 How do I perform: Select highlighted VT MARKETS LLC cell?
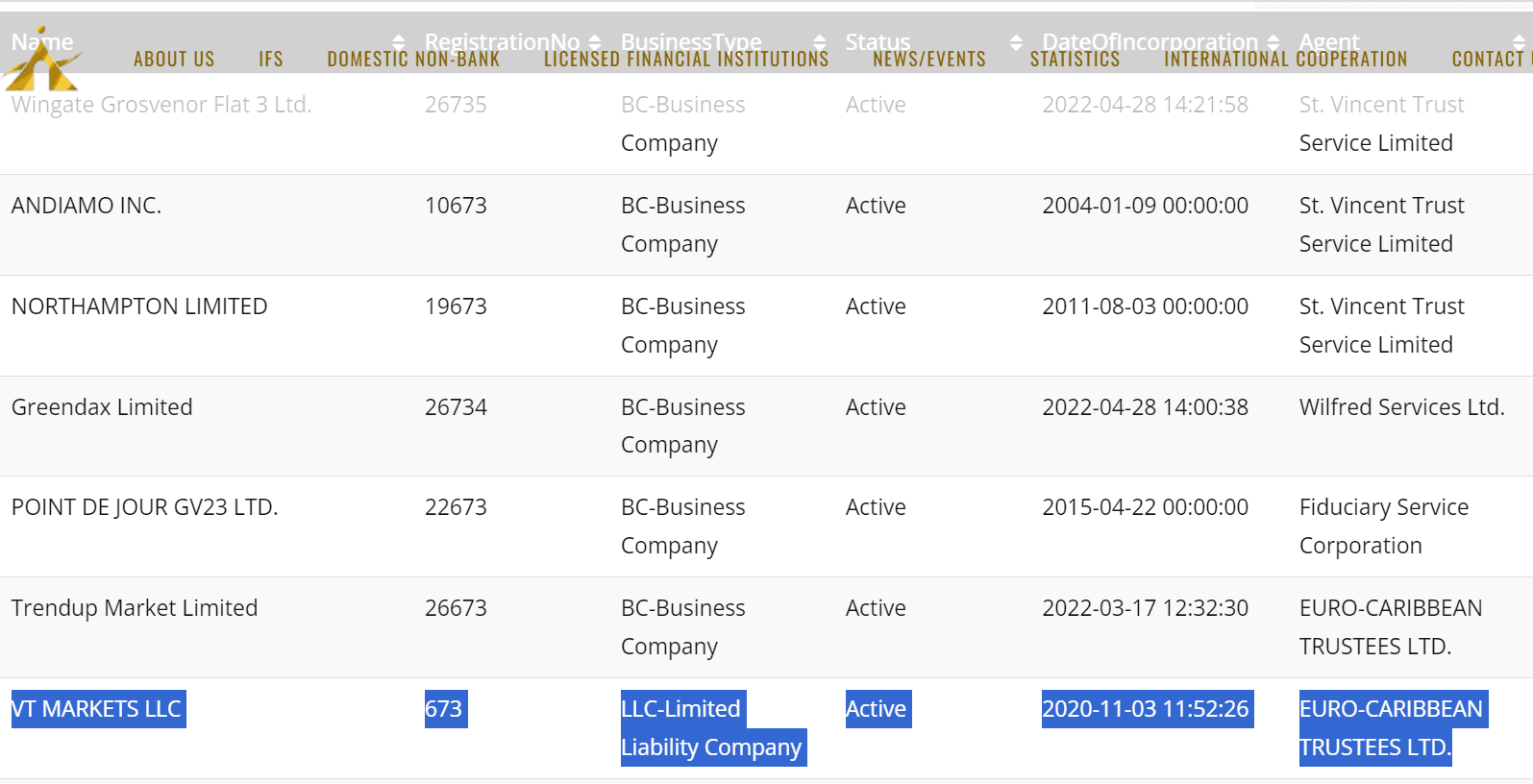point(98,709)
